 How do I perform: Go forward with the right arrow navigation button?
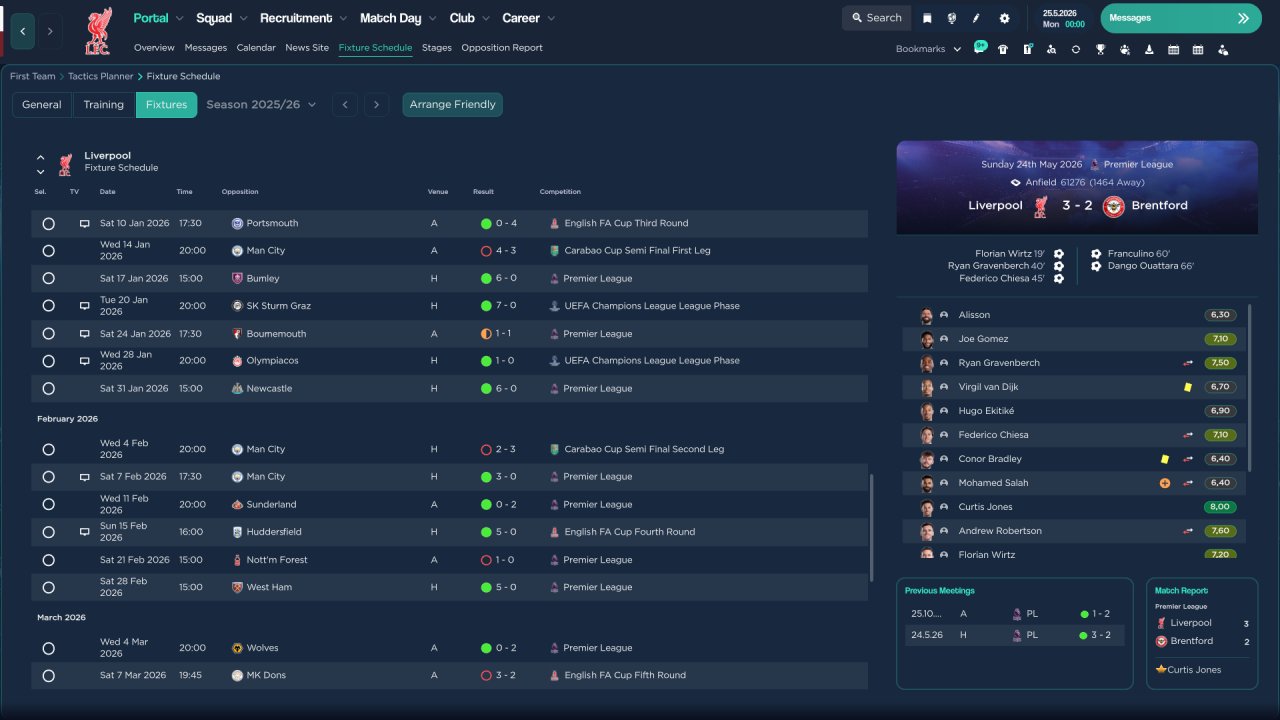(50, 31)
